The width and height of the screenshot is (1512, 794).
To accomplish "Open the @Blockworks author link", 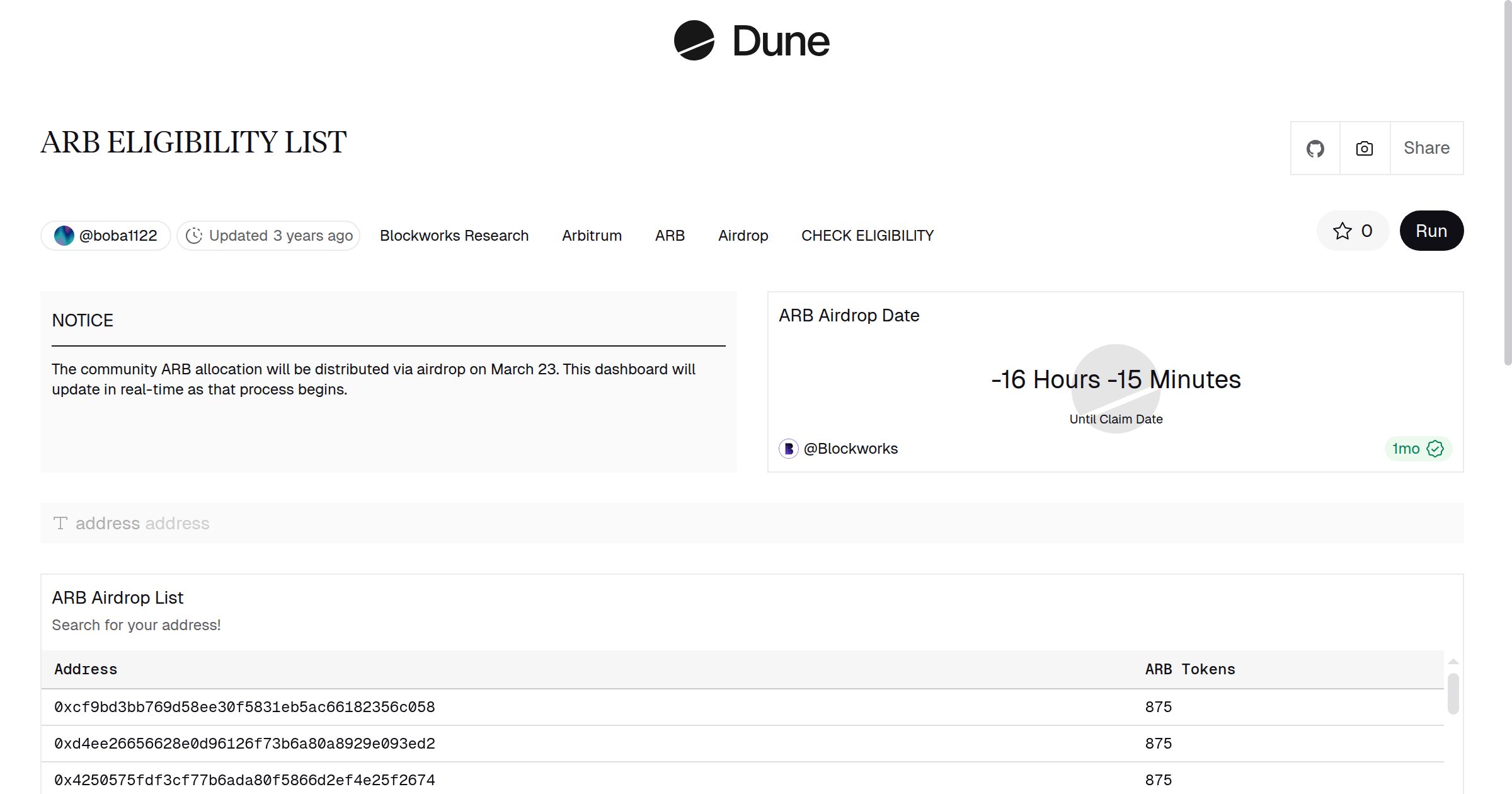I will click(850, 449).
